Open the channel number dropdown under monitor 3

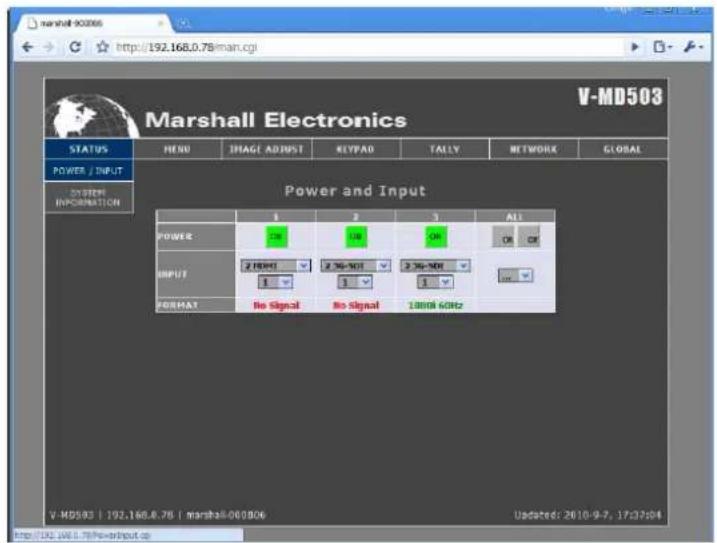[435, 282]
